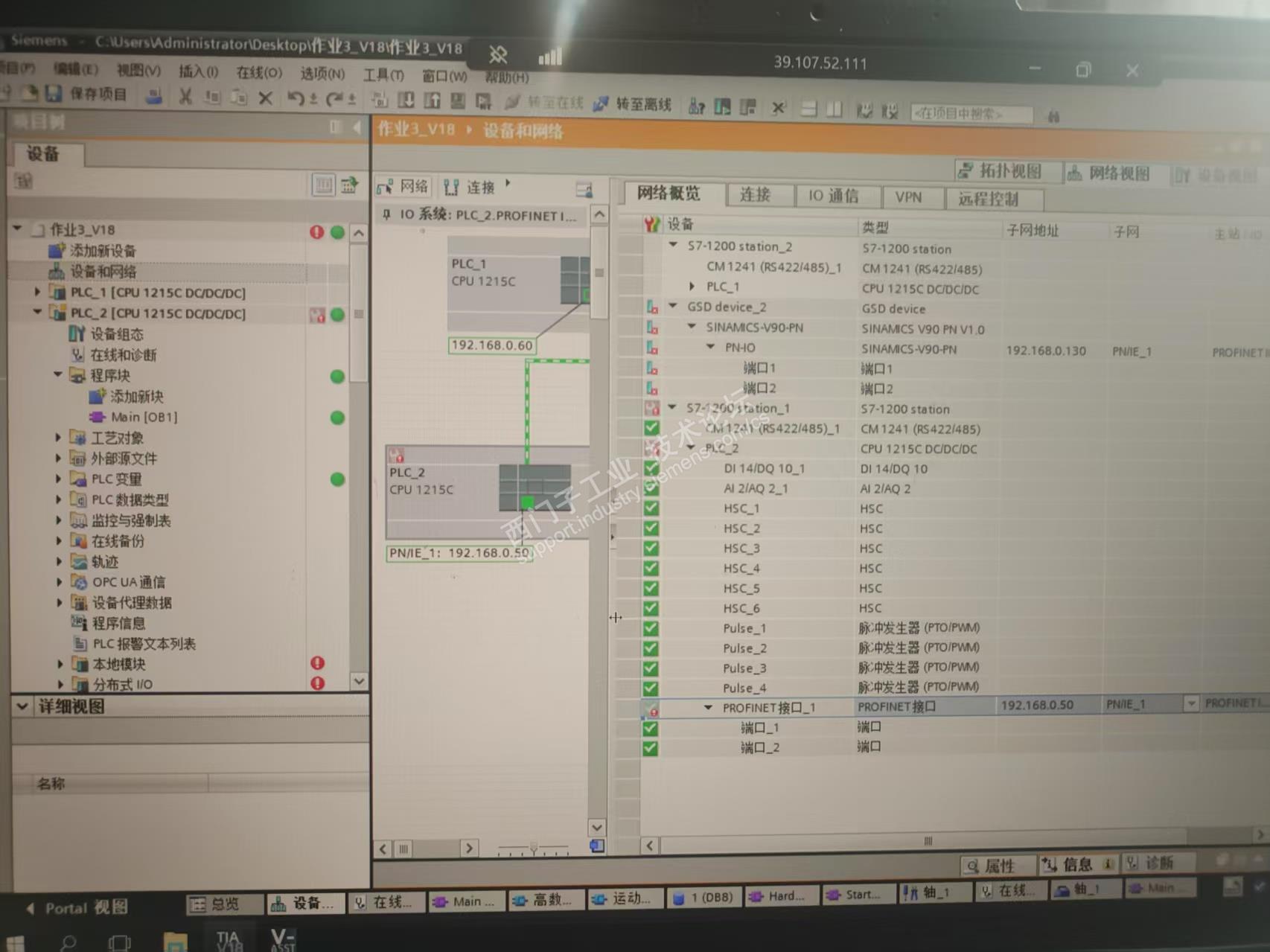This screenshot has height=952, width=1270.
Task: Click the Print icon in toolbar
Action: 154,95
